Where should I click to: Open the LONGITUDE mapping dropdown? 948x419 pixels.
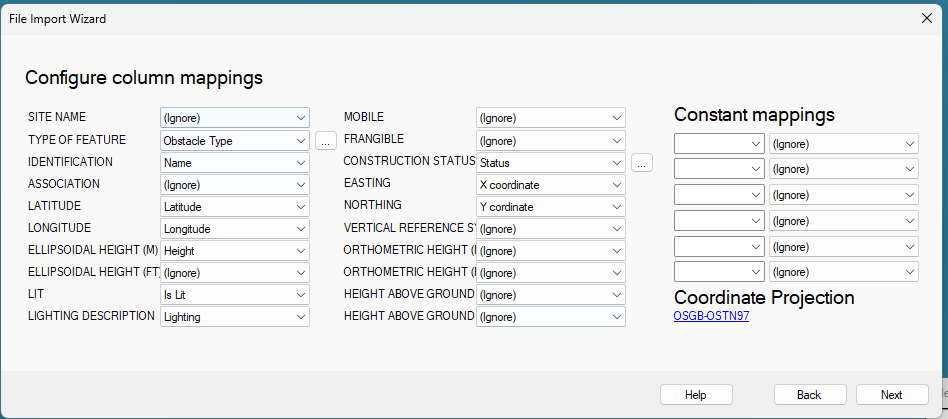pyautogui.click(x=234, y=229)
